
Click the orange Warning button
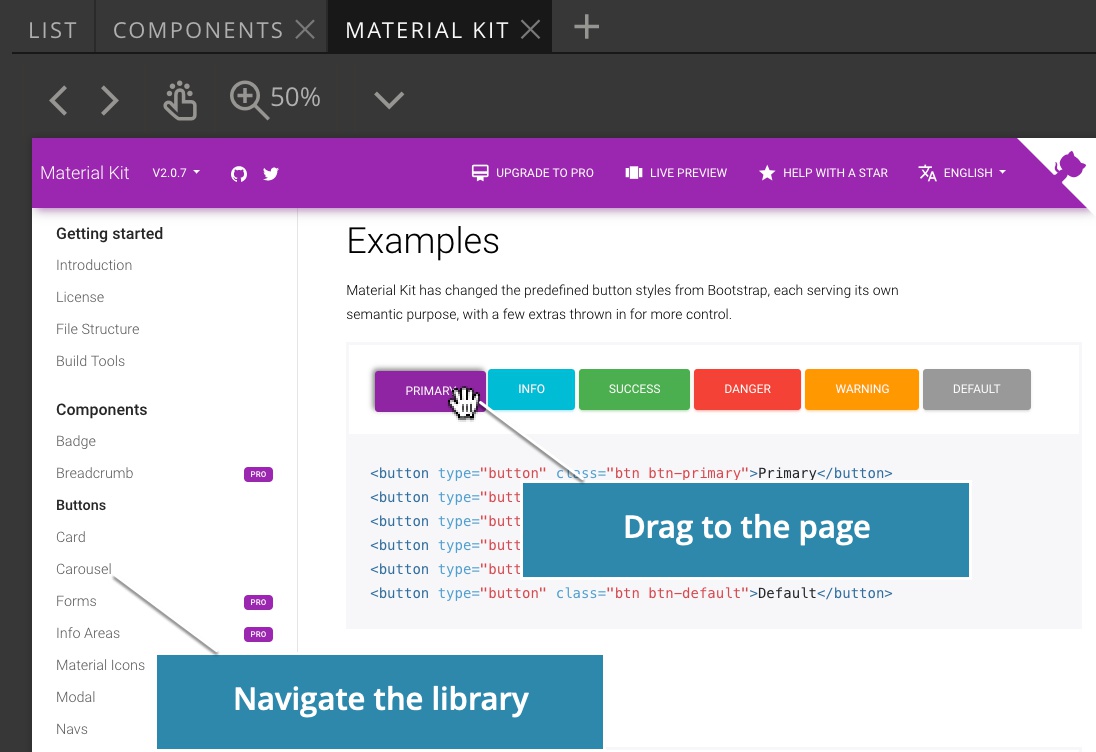(862, 389)
